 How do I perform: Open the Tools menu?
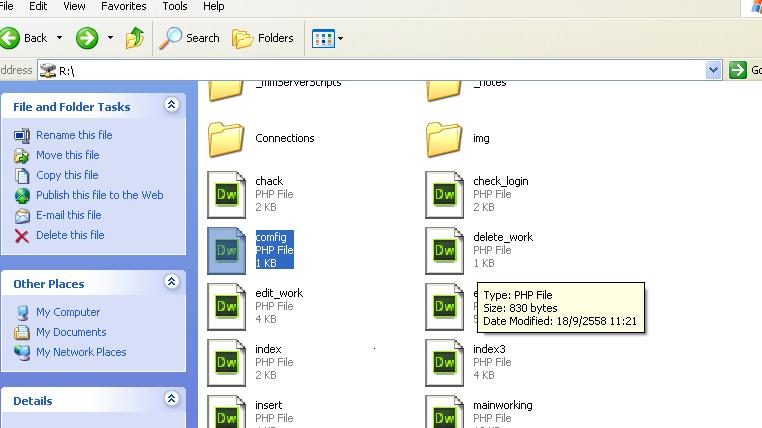[x=175, y=6]
